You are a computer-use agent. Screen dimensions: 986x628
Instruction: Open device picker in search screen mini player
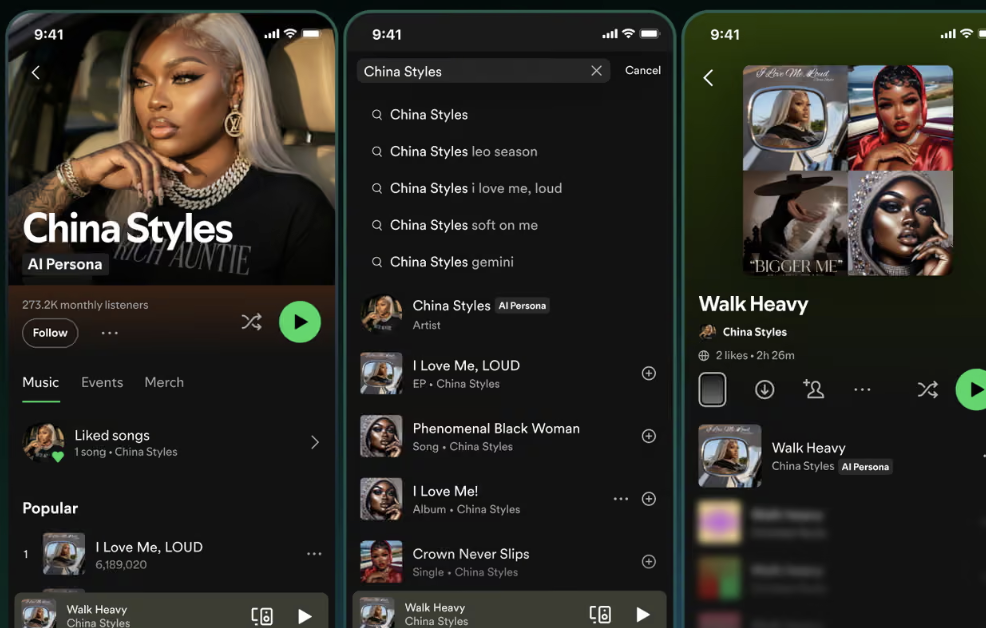coord(600,614)
